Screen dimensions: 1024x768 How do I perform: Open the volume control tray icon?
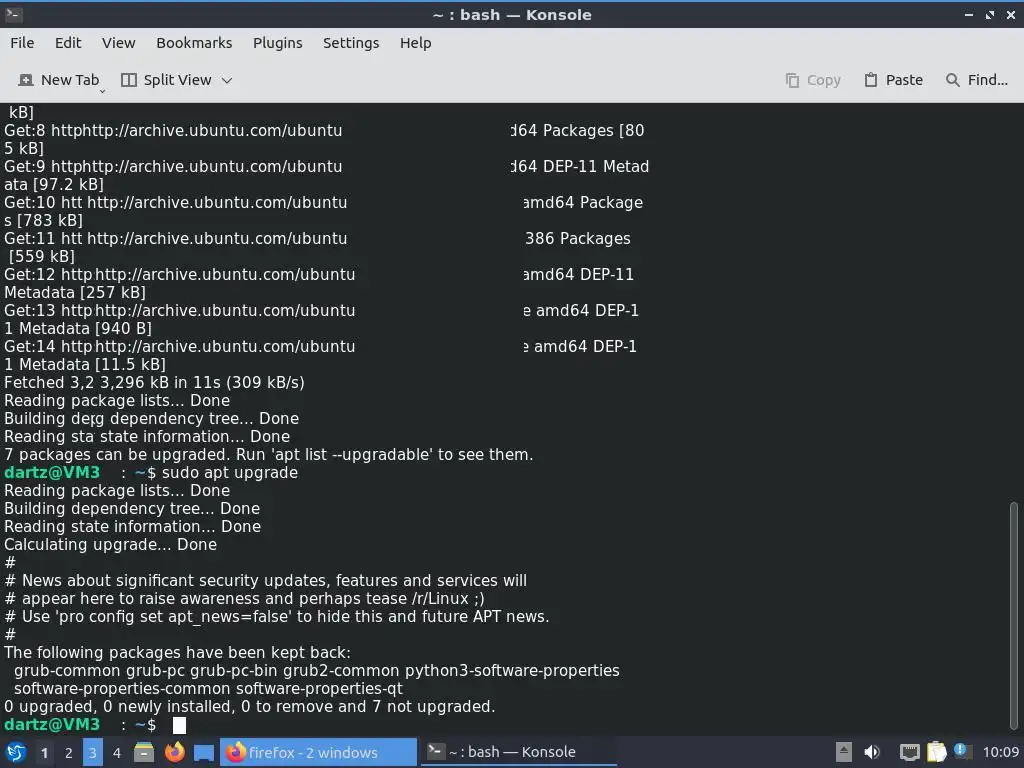(872, 752)
